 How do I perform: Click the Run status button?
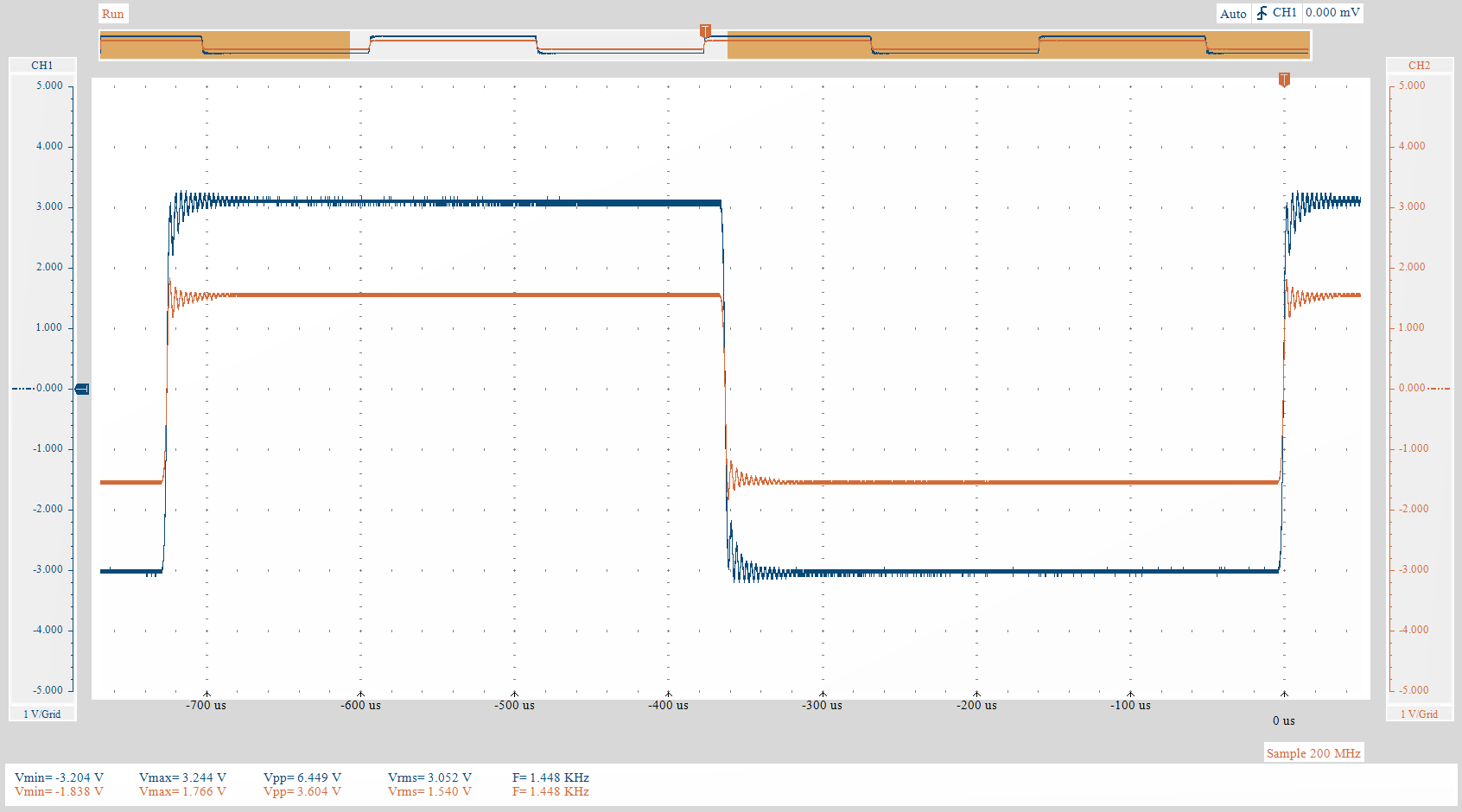tap(112, 14)
